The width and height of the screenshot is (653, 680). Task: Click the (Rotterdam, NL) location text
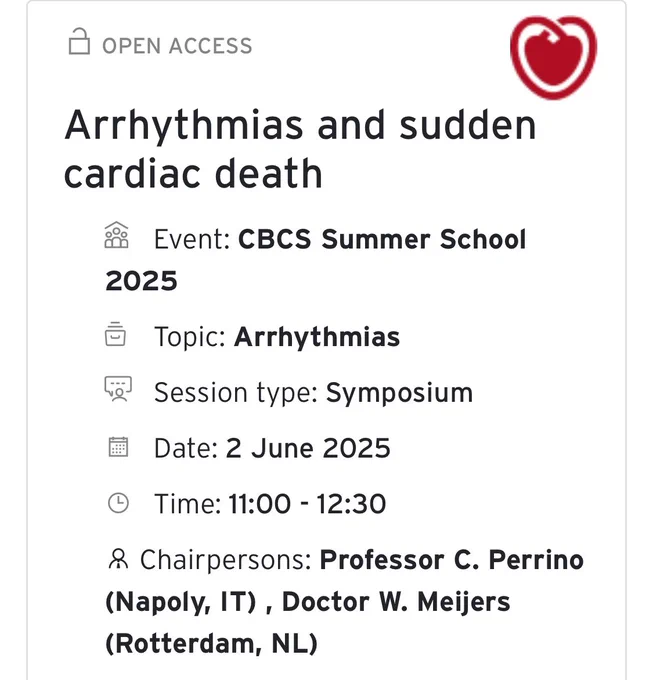point(211,644)
